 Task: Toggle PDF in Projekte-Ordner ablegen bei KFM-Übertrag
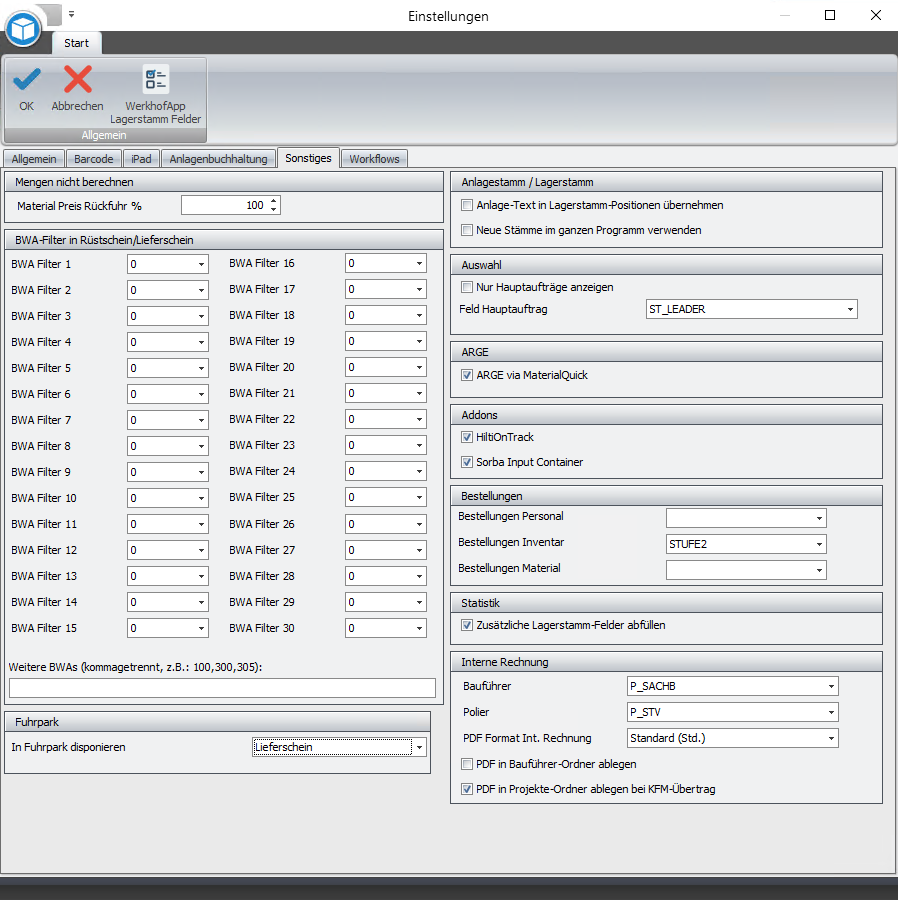pyautogui.click(x=467, y=789)
